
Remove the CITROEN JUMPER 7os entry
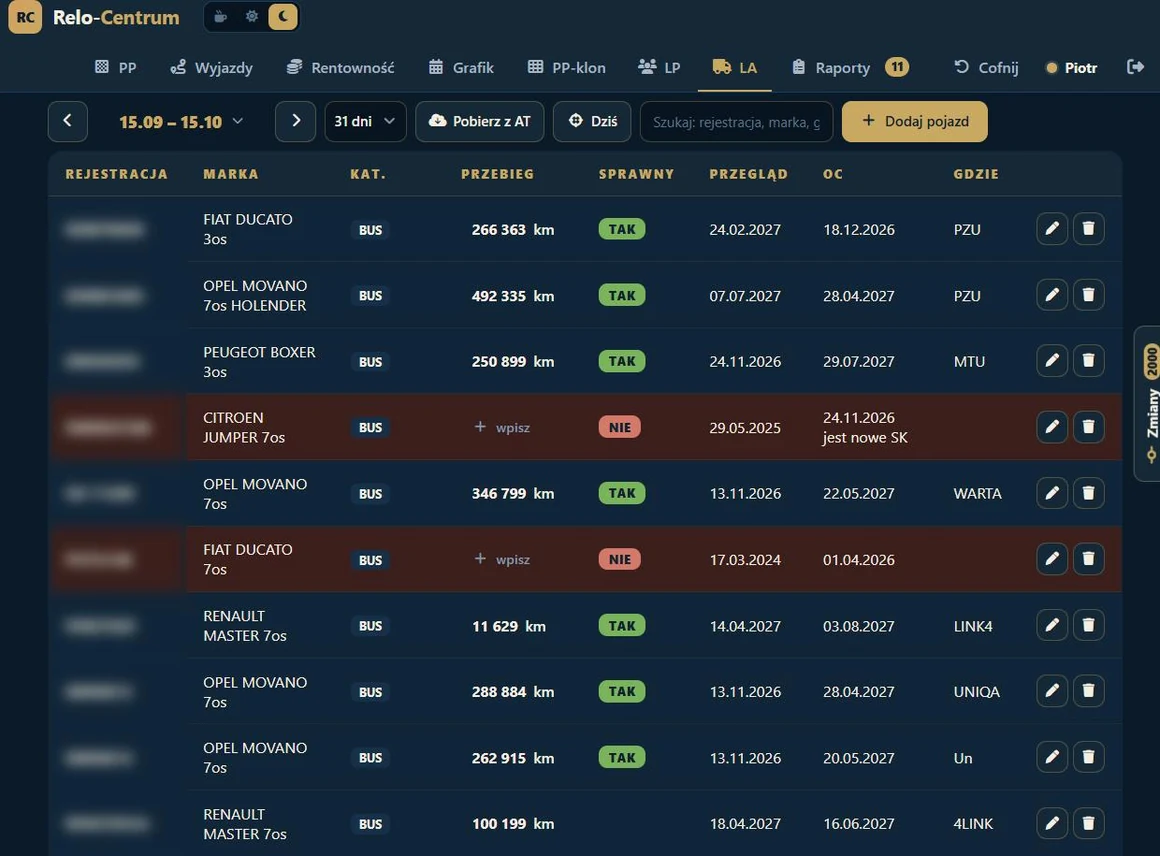1088,426
